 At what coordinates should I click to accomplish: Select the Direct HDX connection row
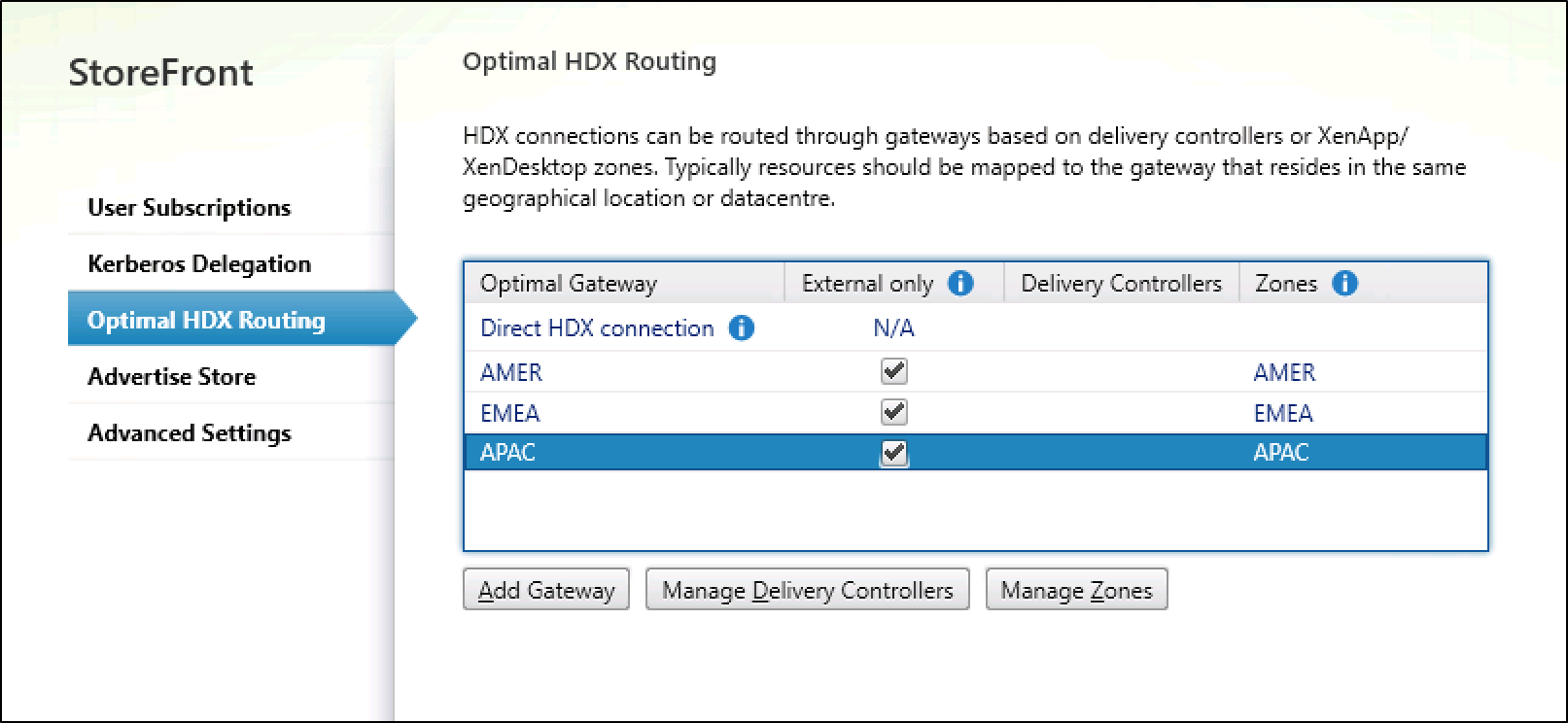597,328
